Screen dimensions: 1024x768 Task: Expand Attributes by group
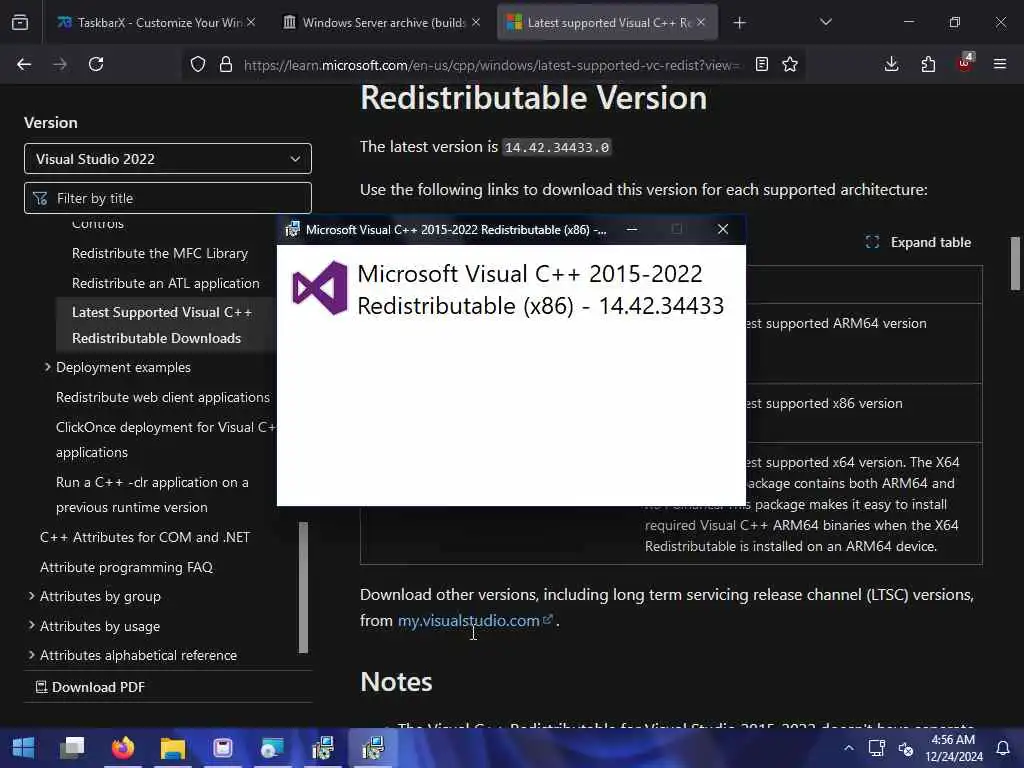click(x=31, y=596)
